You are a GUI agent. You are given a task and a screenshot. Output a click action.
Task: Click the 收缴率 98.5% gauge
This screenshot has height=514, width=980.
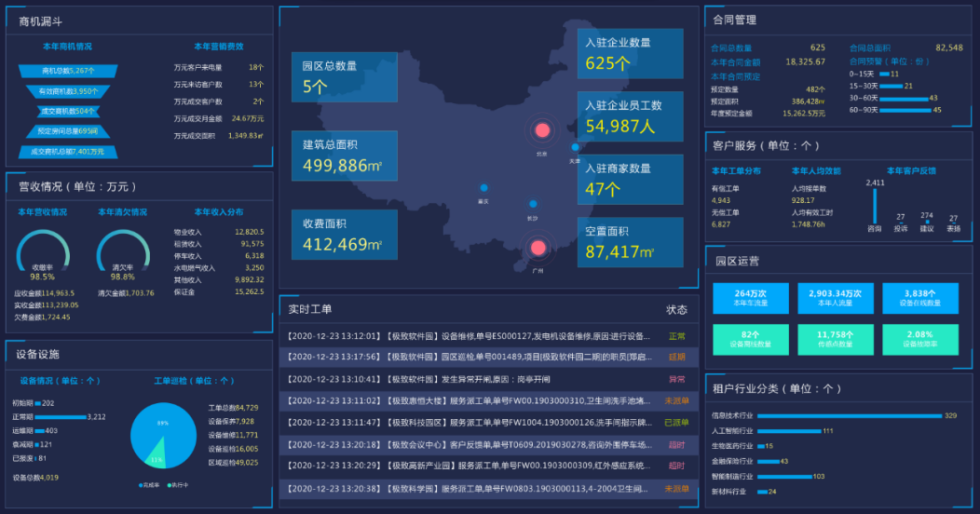(42, 255)
